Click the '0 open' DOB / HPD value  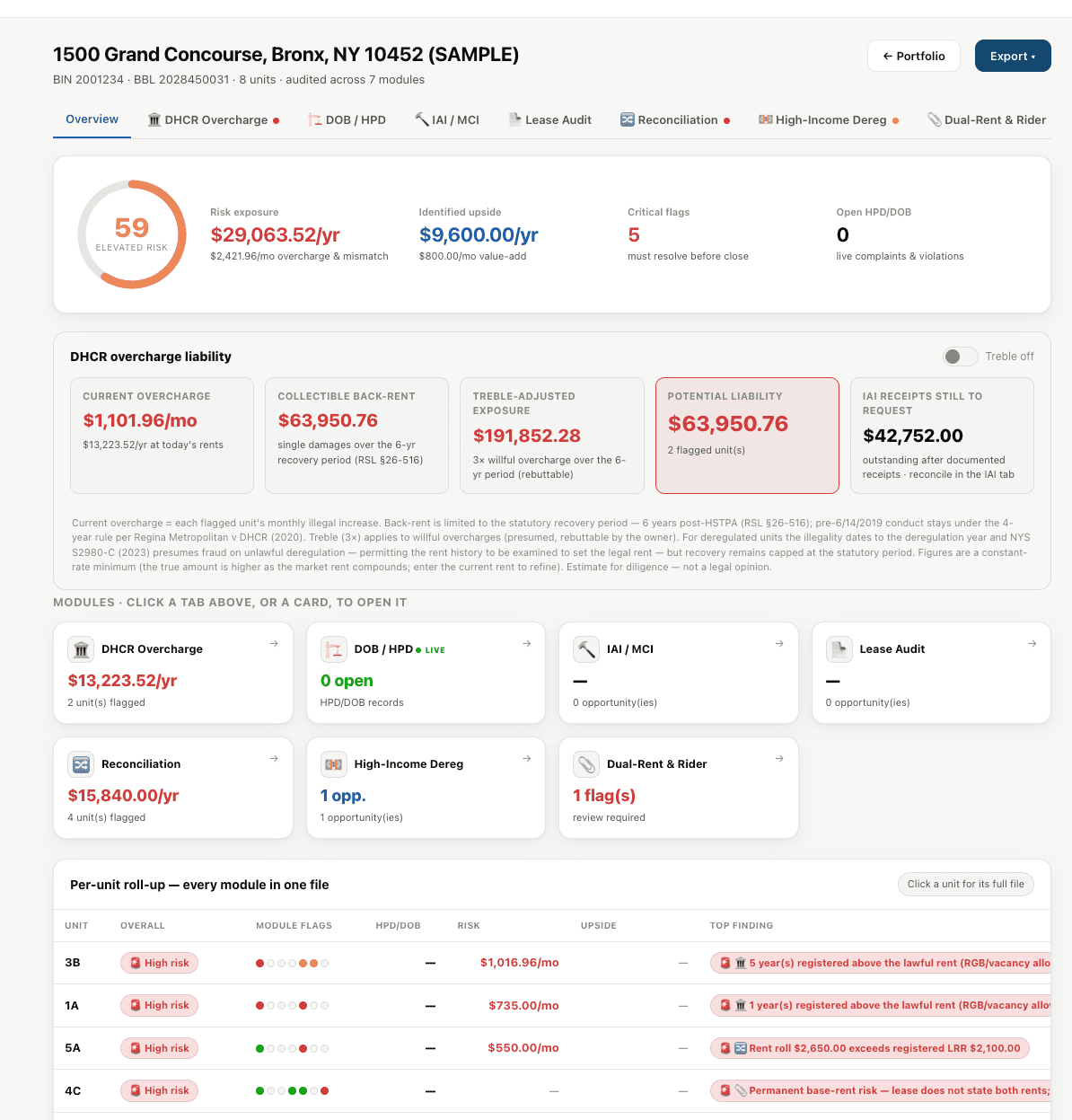click(347, 681)
